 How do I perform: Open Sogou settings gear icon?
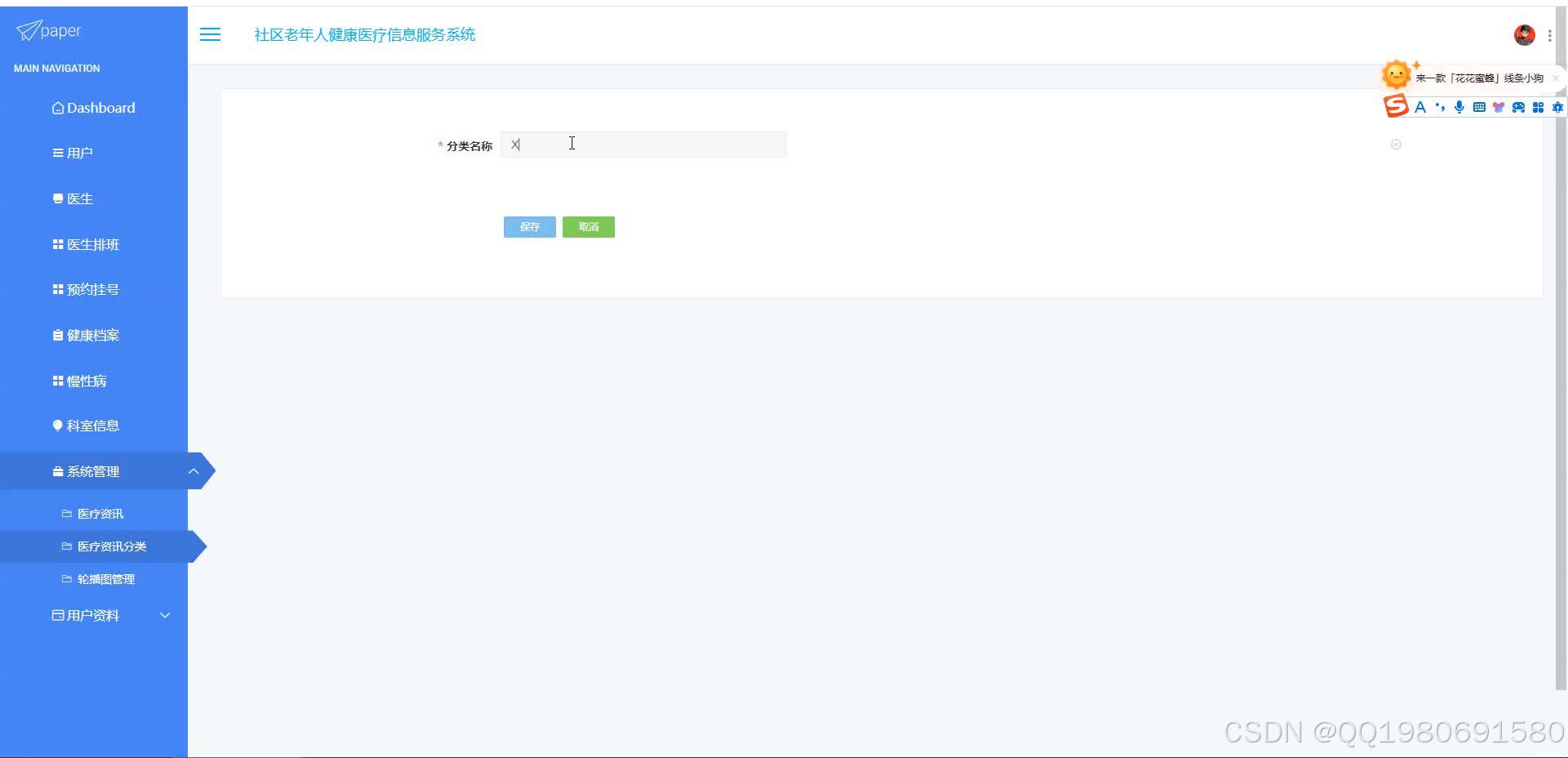coord(1557,107)
